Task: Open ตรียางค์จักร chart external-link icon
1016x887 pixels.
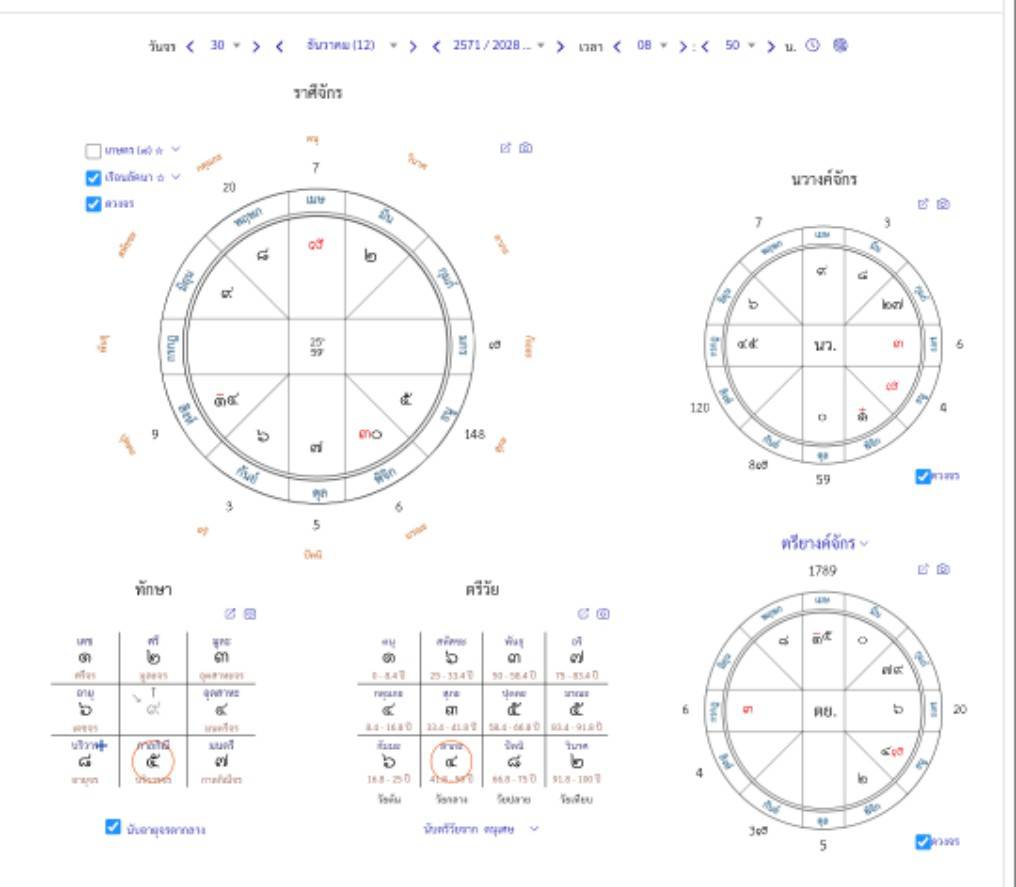Action: [x=923, y=570]
